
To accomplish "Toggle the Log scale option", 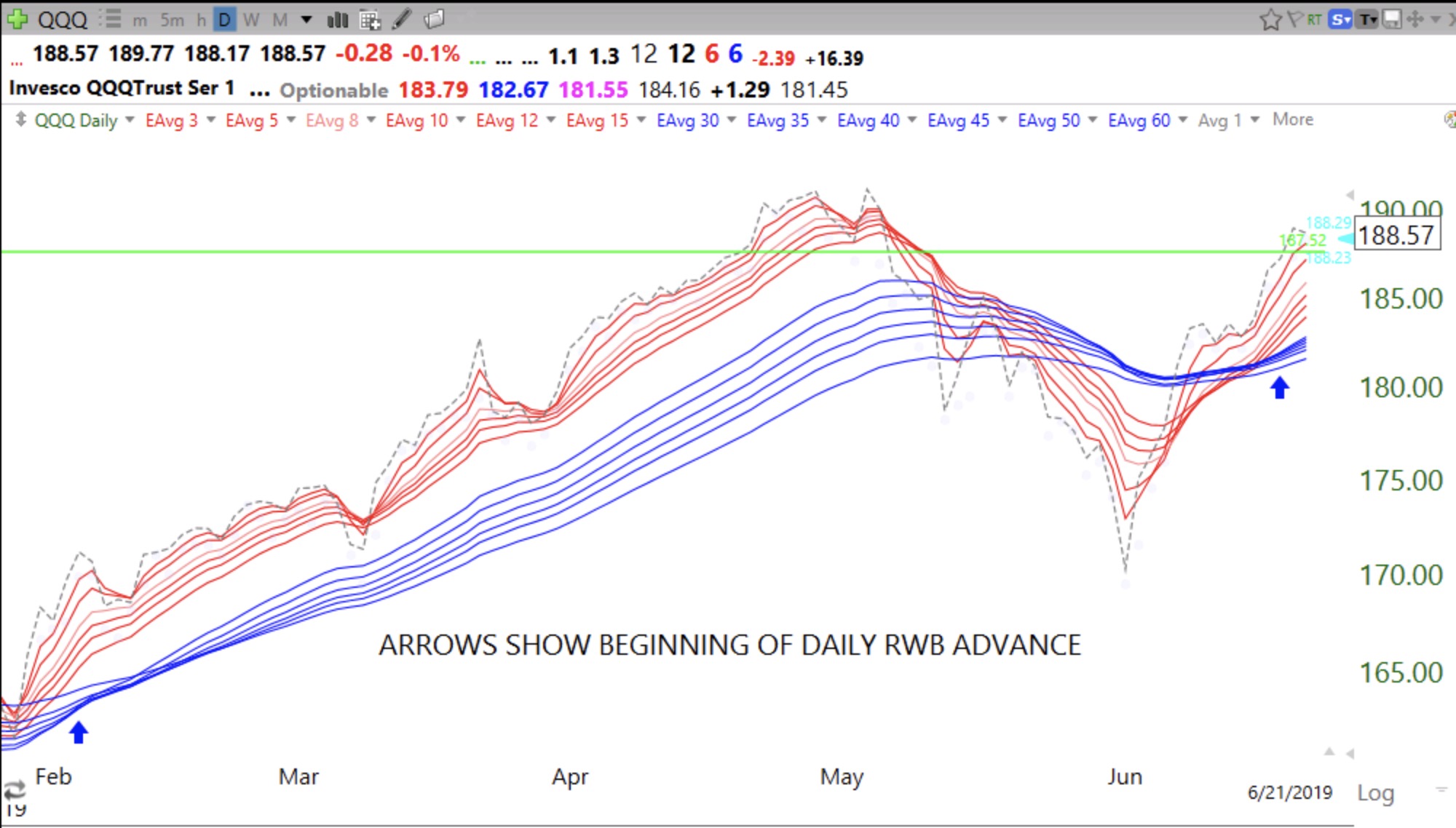I will click(1375, 792).
